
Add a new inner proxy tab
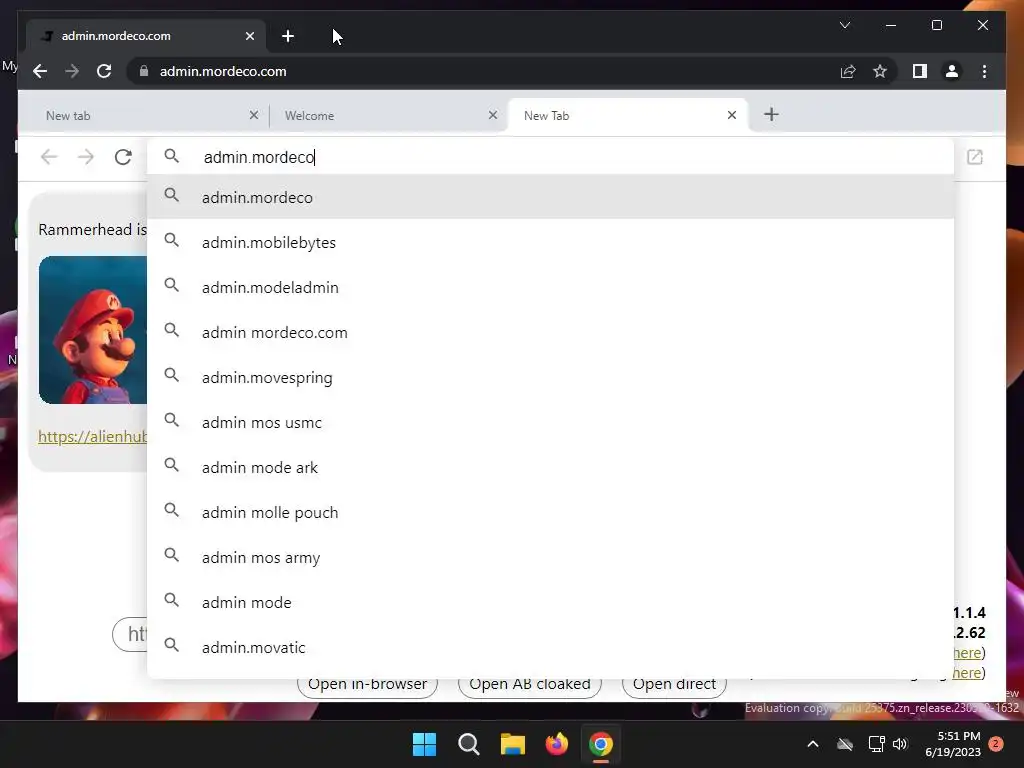[x=771, y=114]
